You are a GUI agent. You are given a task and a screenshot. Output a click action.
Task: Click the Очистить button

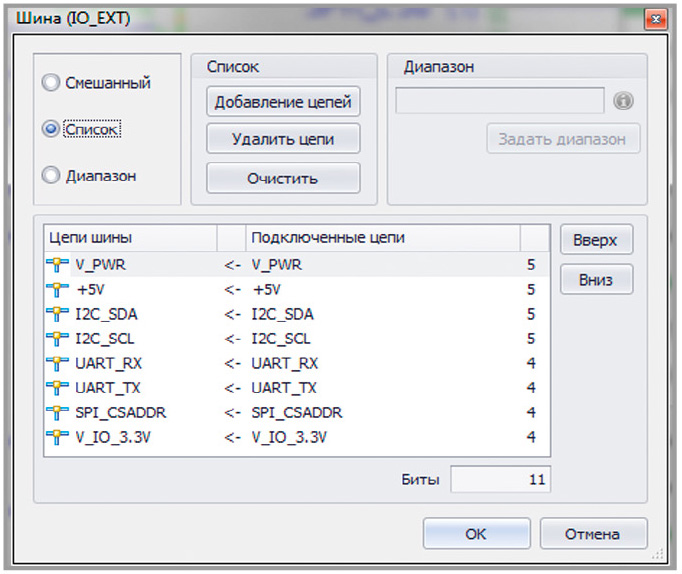click(283, 178)
